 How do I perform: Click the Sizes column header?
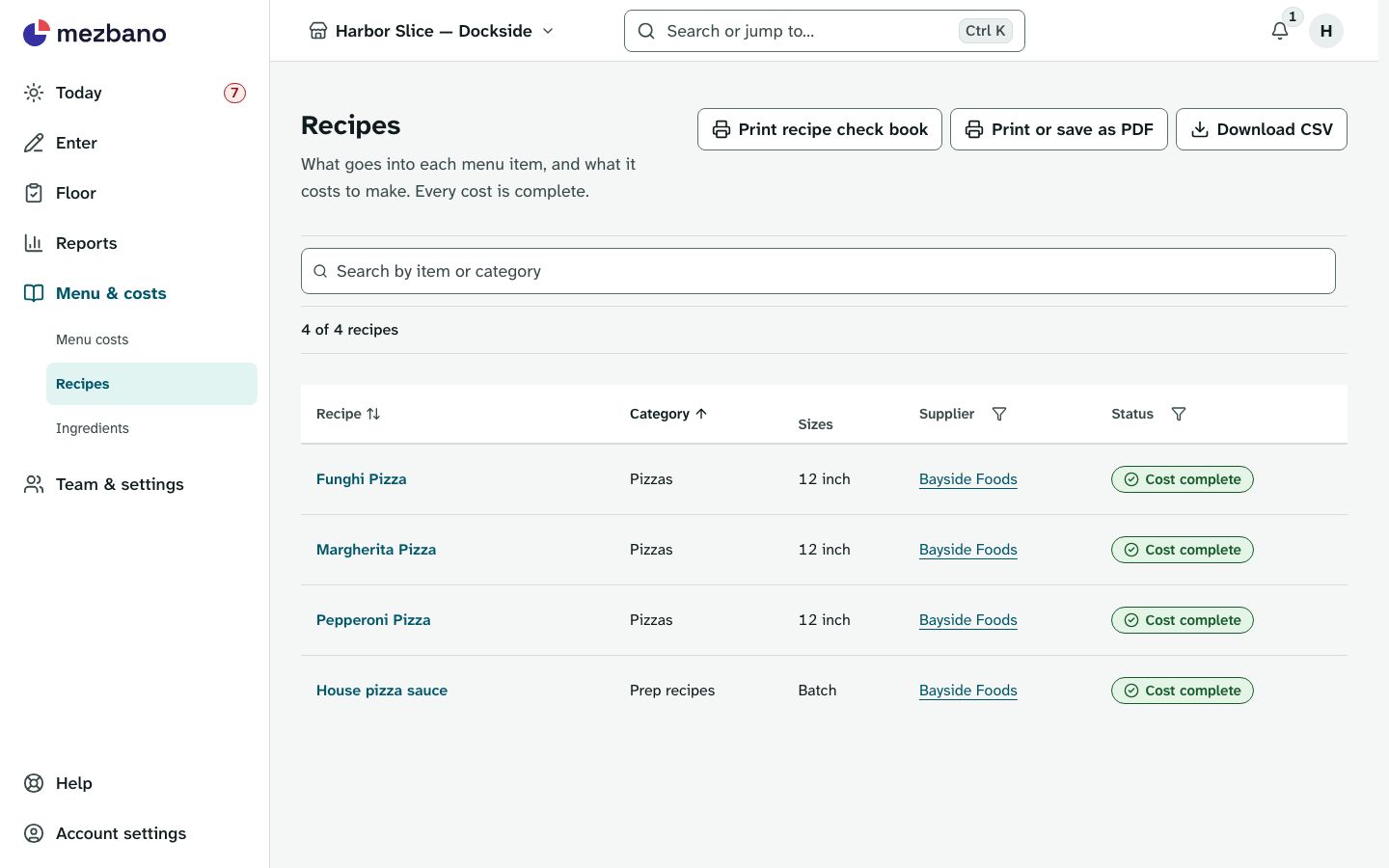click(816, 424)
